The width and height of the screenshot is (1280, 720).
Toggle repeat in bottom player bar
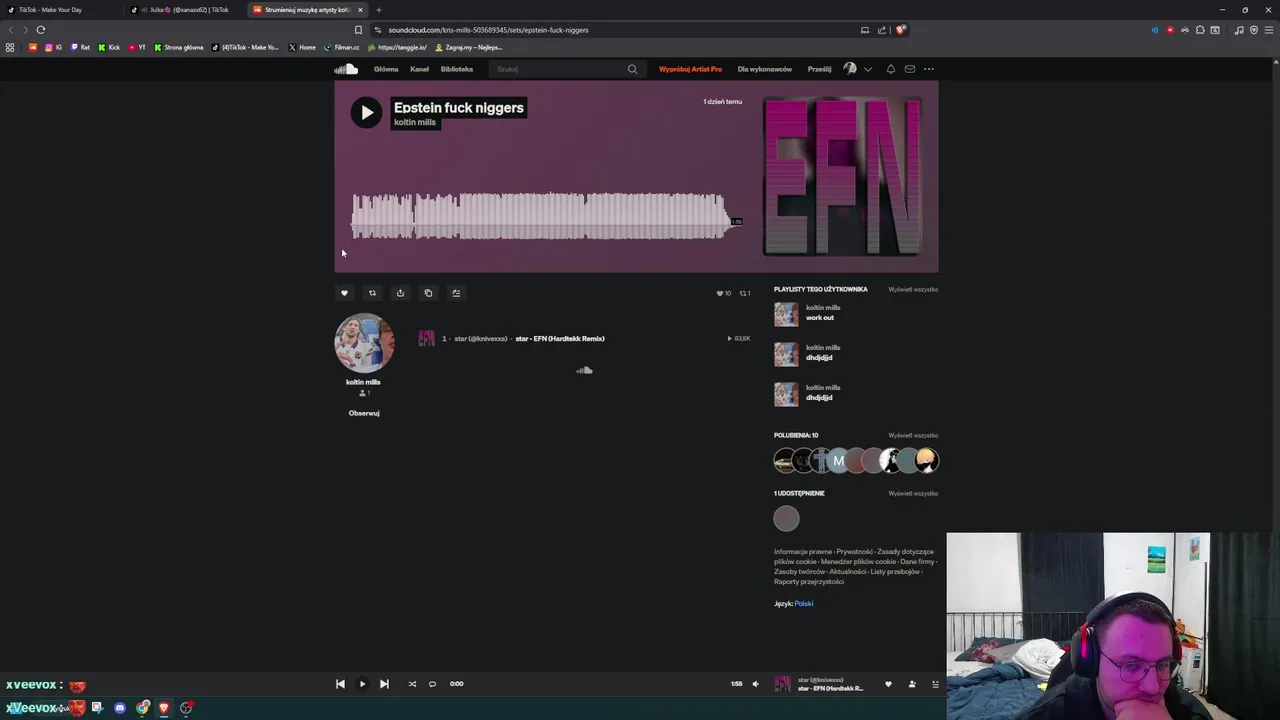[432, 684]
